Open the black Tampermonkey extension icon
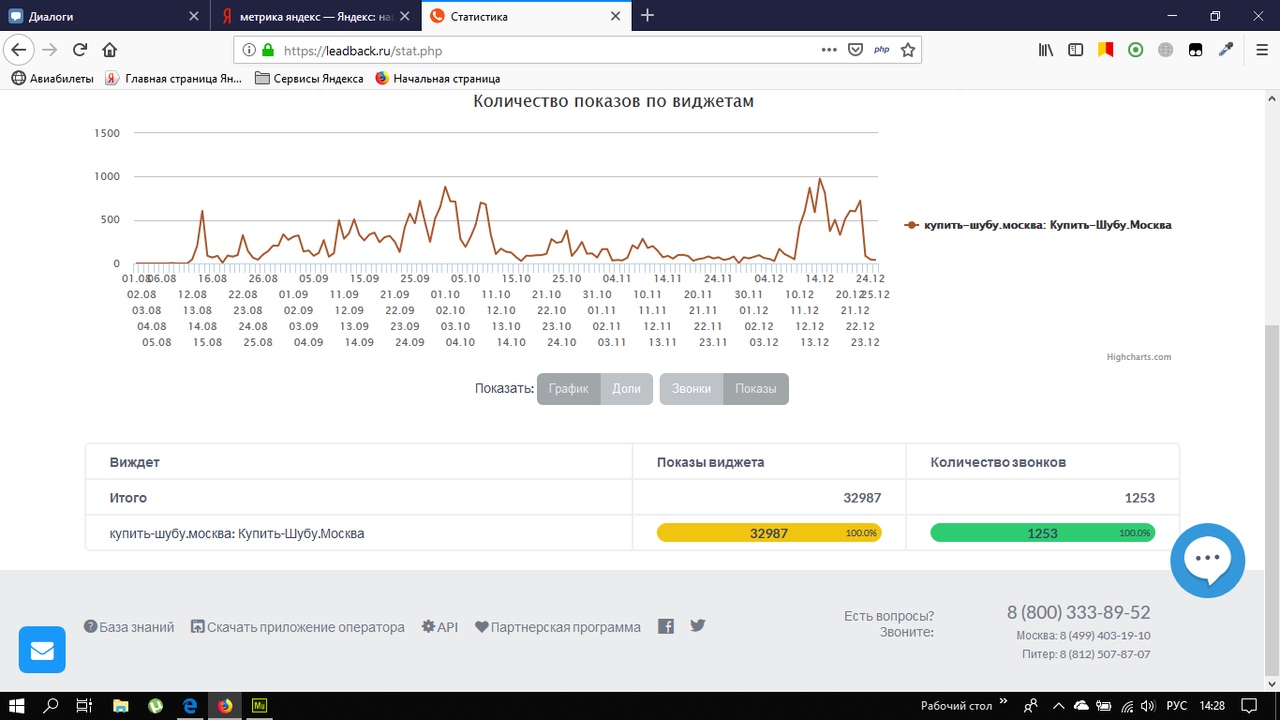The width and height of the screenshot is (1280, 720). point(1195,50)
